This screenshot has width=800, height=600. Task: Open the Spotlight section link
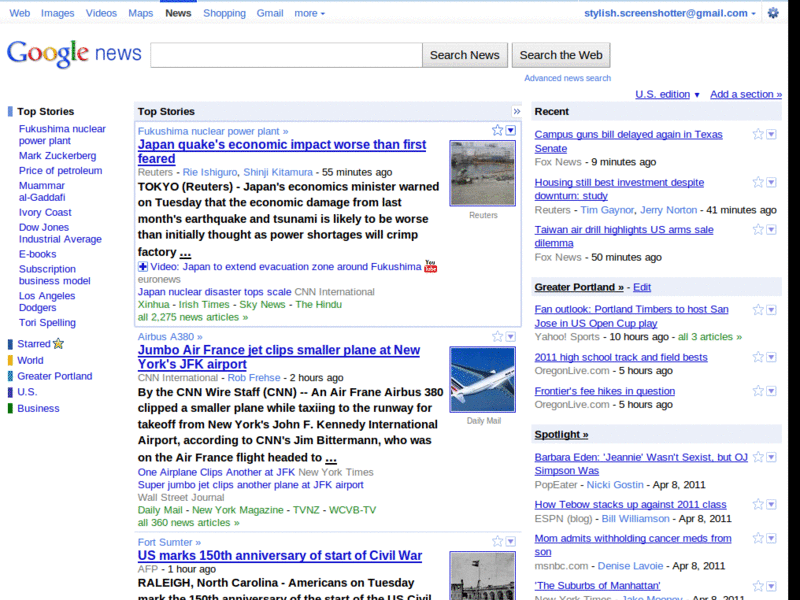[561, 435]
